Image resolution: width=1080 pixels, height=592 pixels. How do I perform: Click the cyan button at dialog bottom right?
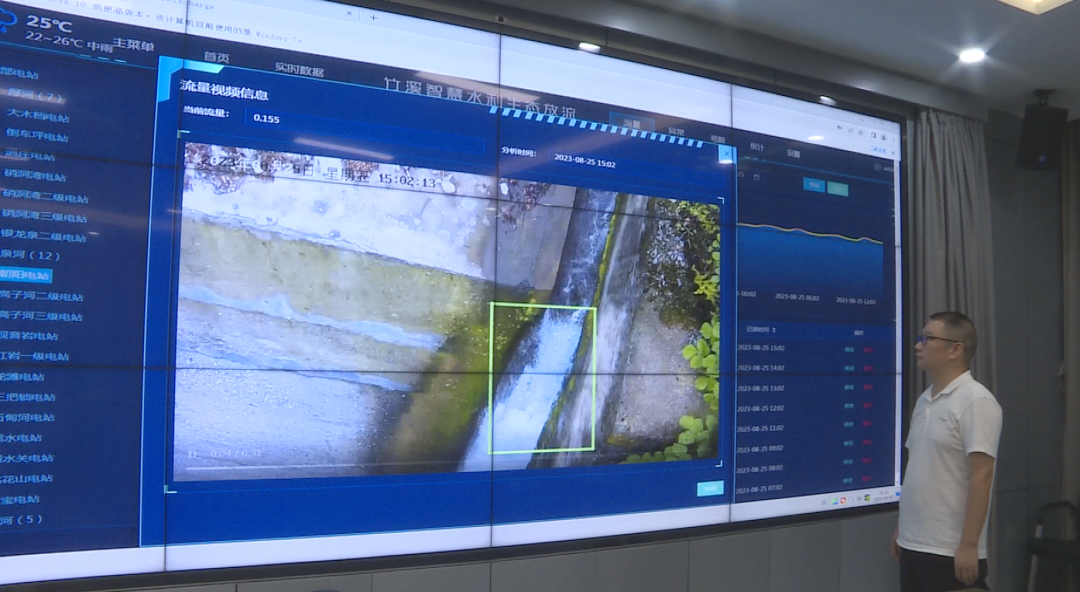click(709, 489)
